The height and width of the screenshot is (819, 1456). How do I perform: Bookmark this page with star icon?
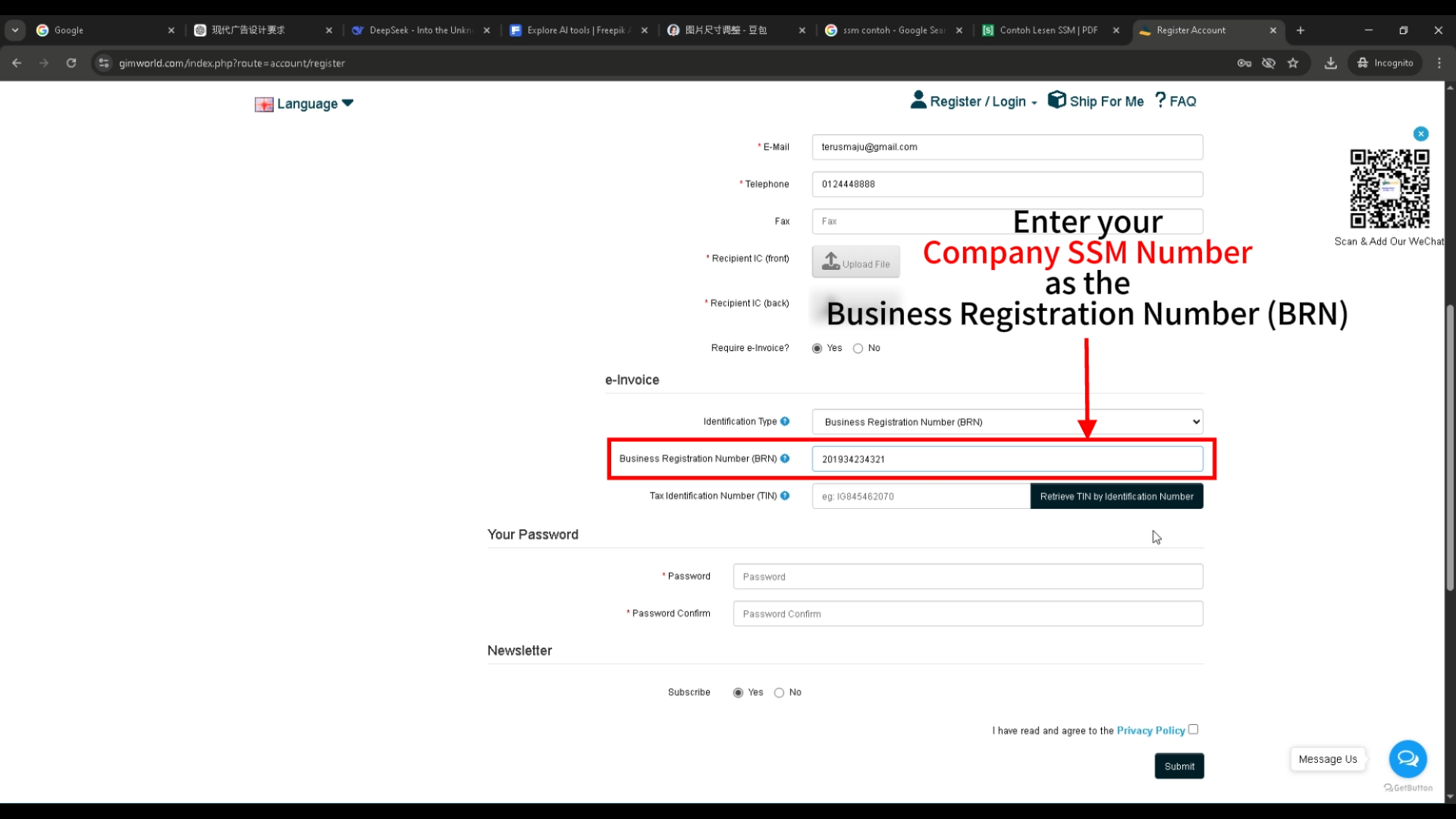pos(1293,63)
